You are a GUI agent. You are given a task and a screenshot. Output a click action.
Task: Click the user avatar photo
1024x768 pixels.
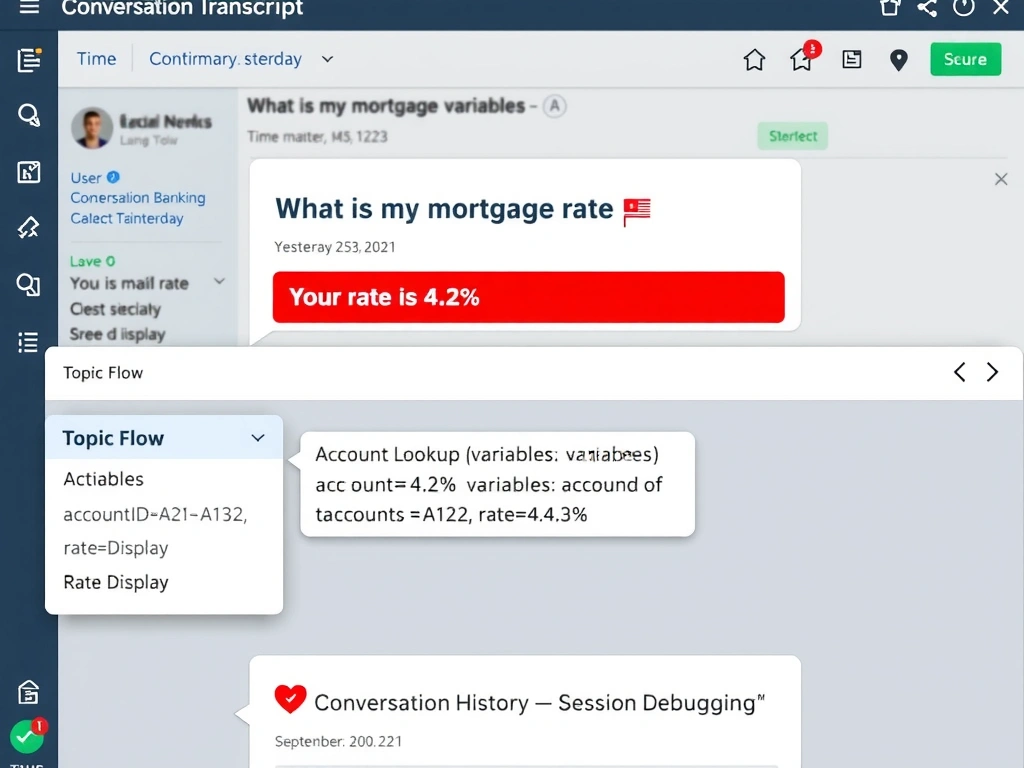coord(91,128)
